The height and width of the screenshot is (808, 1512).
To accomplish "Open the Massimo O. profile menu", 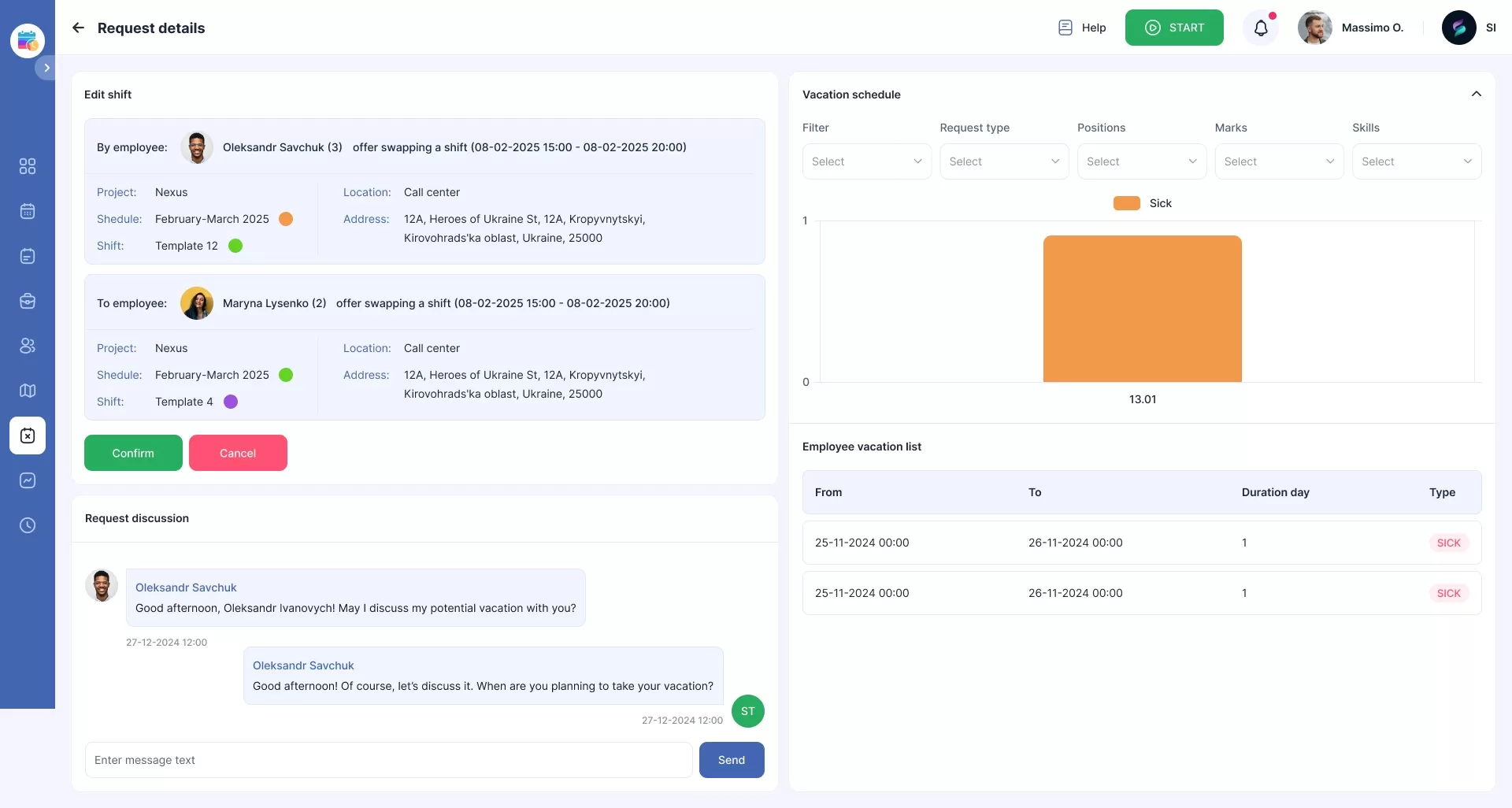I will 1351,28.
